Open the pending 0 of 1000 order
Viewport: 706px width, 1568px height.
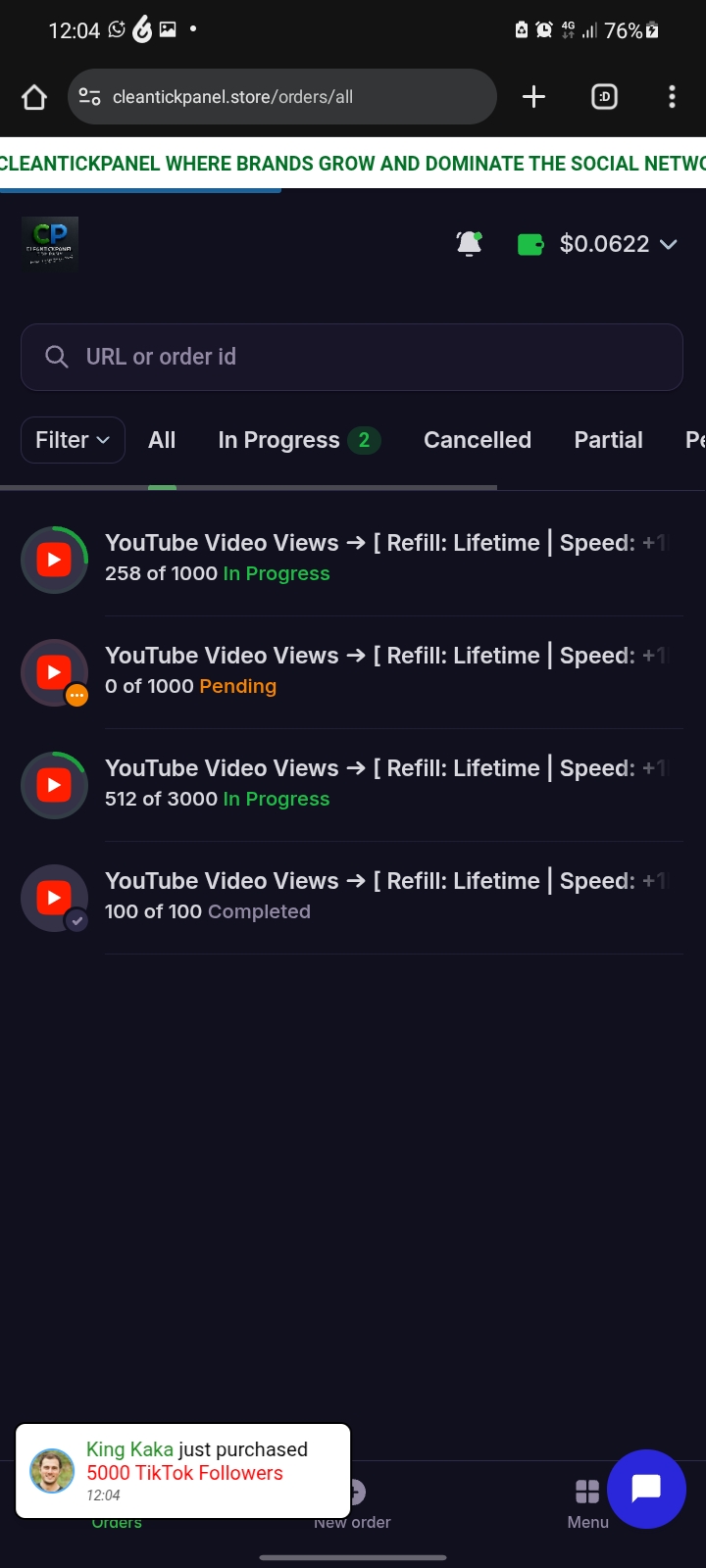tap(382, 671)
